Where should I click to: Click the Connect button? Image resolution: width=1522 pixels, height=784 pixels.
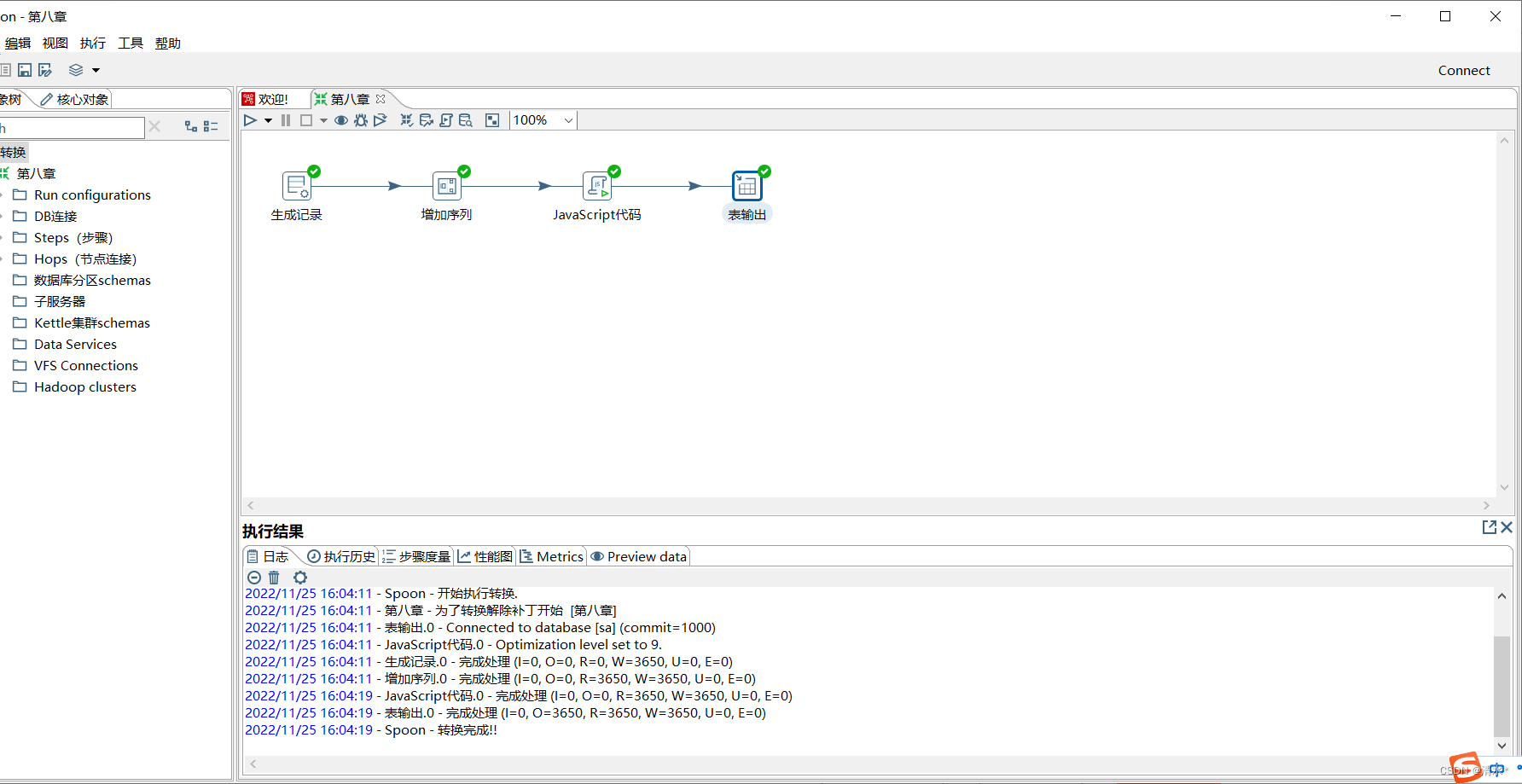click(1464, 71)
